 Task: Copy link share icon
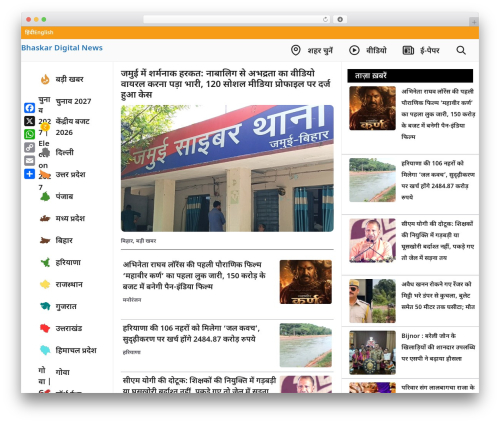(29, 147)
